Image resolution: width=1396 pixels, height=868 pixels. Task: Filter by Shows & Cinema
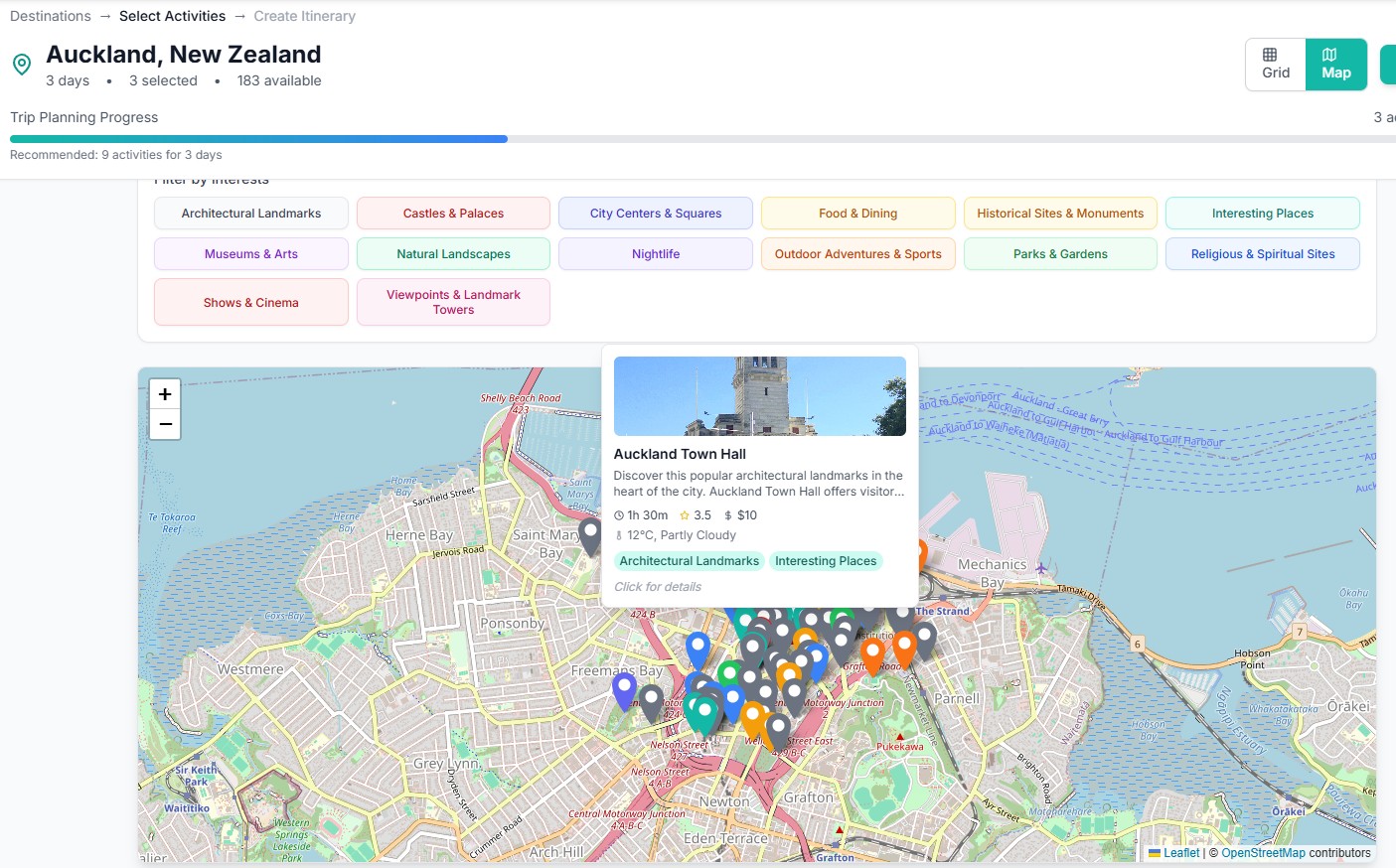(x=251, y=302)
